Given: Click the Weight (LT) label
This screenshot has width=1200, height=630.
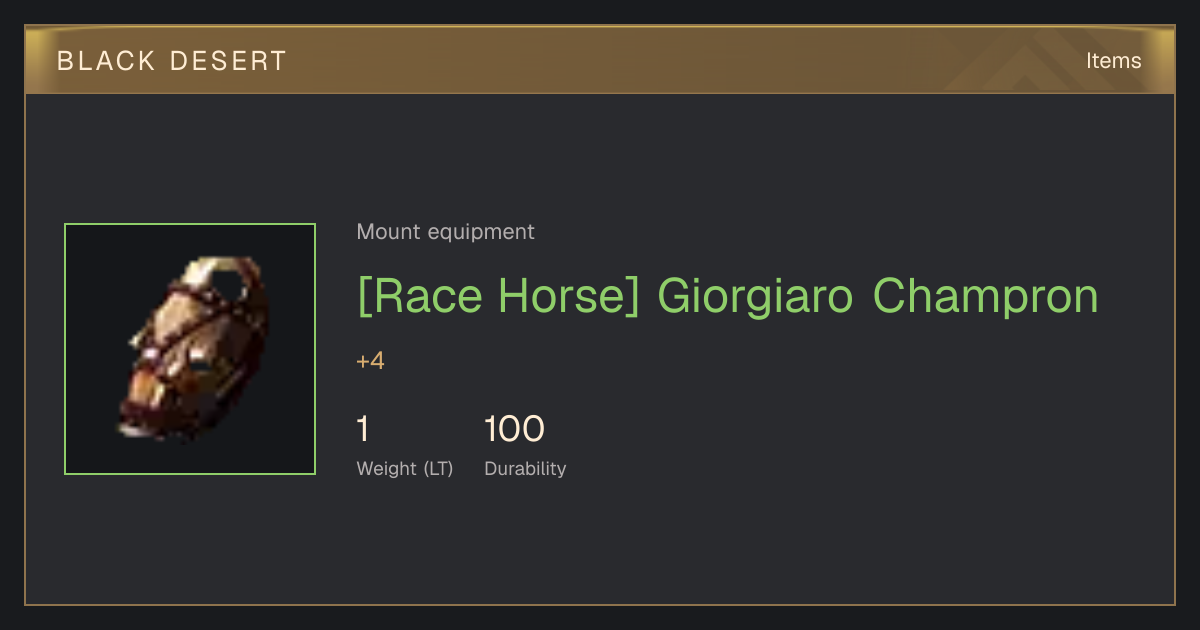Looking at the screenshot, I should tap(405, 469).
